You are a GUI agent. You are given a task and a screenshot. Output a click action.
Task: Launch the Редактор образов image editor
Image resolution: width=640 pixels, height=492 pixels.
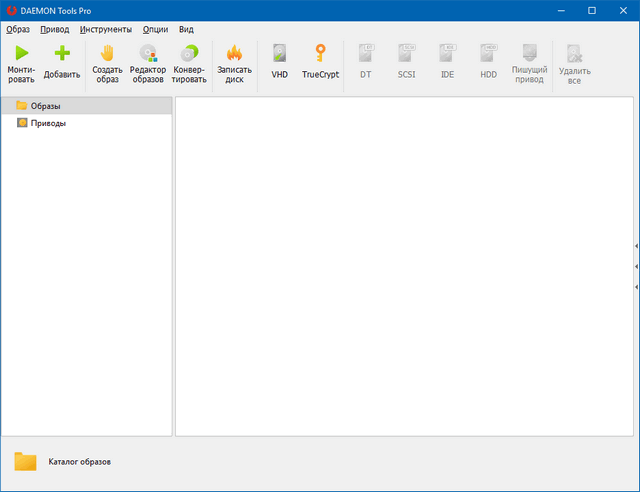(148, 54)
